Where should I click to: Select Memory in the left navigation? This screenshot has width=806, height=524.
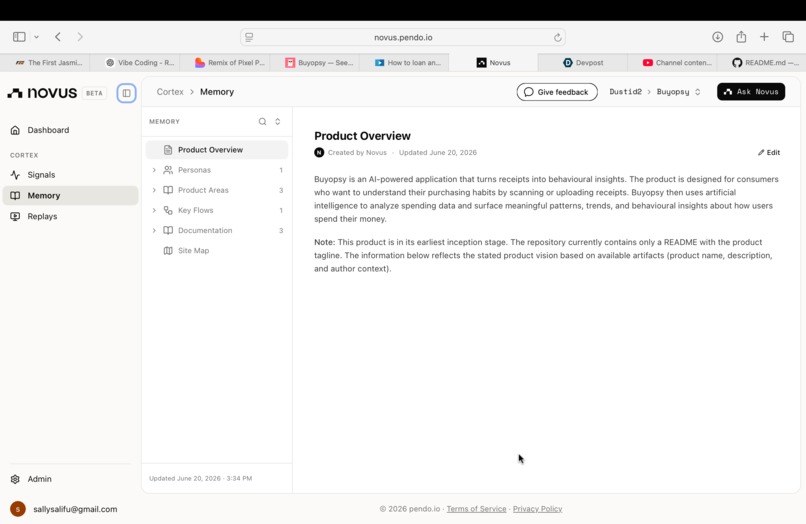[70, 195]
